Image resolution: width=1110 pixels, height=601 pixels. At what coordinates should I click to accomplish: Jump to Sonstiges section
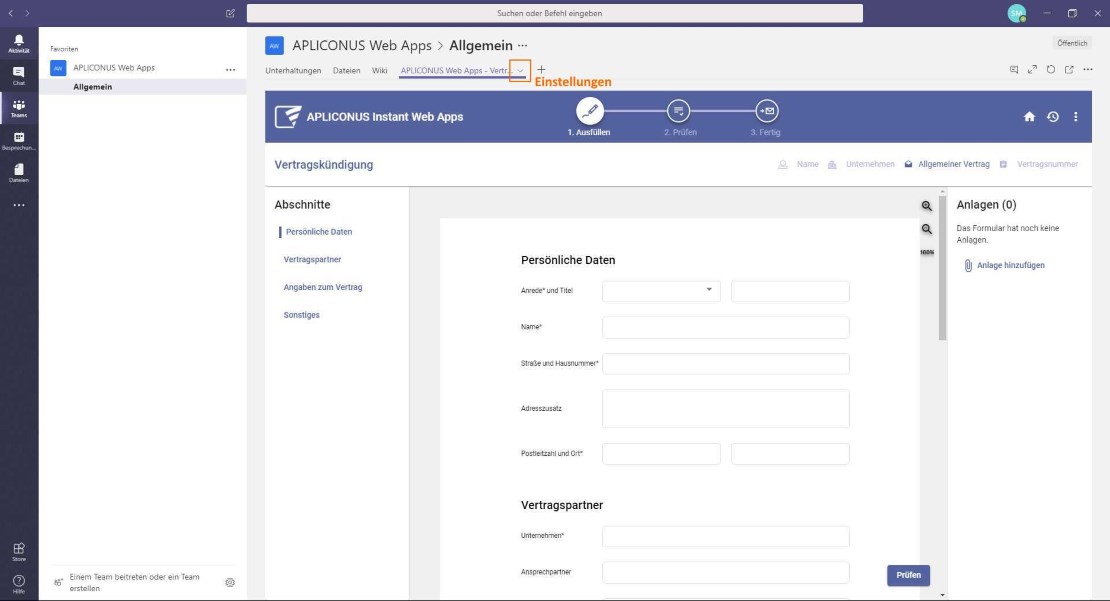tap(302, 314)
